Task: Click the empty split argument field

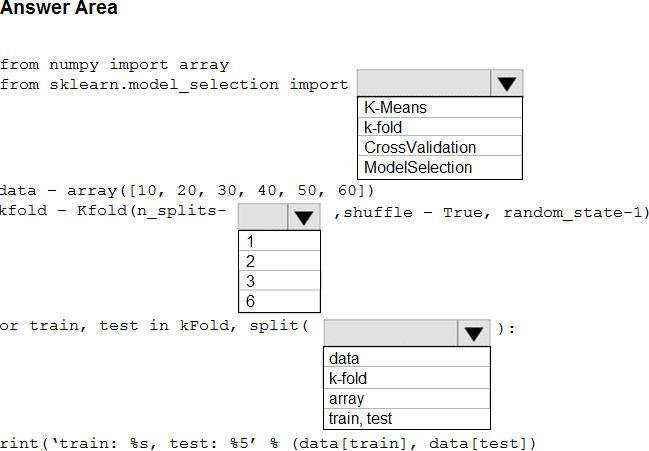Action: [390, 333]
